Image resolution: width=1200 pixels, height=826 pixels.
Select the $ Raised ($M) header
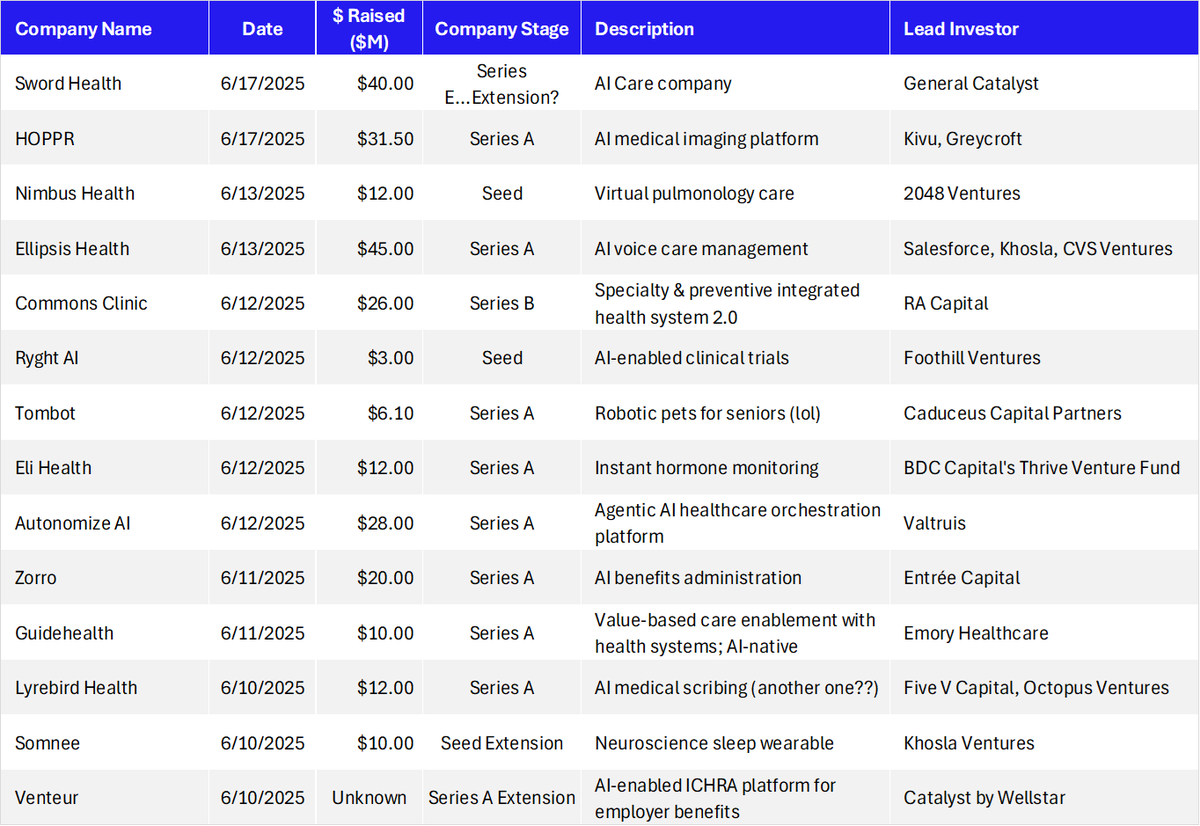click(x=369, y=28)
